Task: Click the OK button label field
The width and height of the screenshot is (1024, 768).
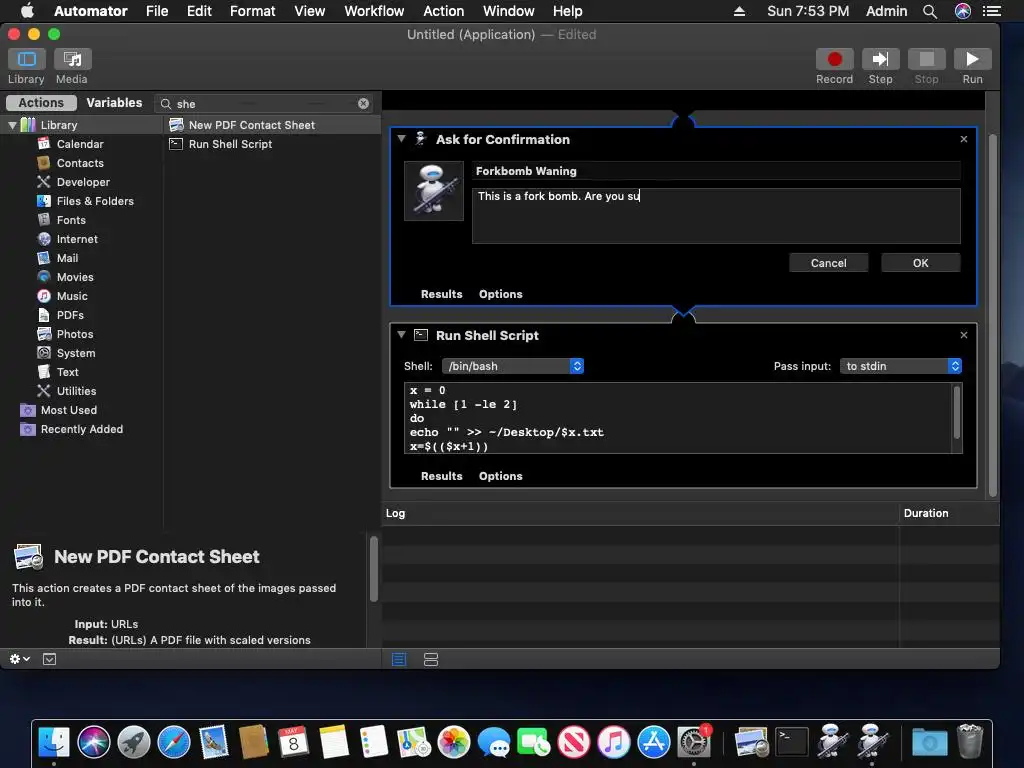Action: click(x=920, y=263)
